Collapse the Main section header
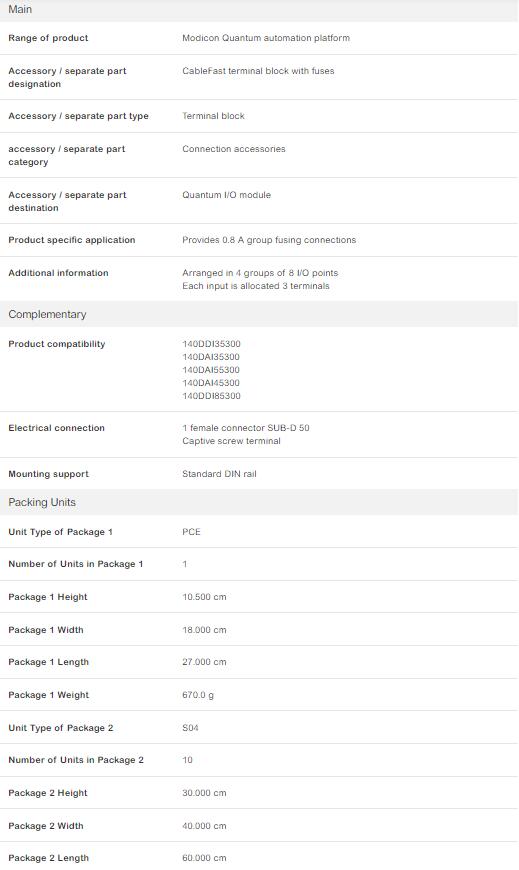The width and height of the screenshot is (519, 870). coord(259,10)
